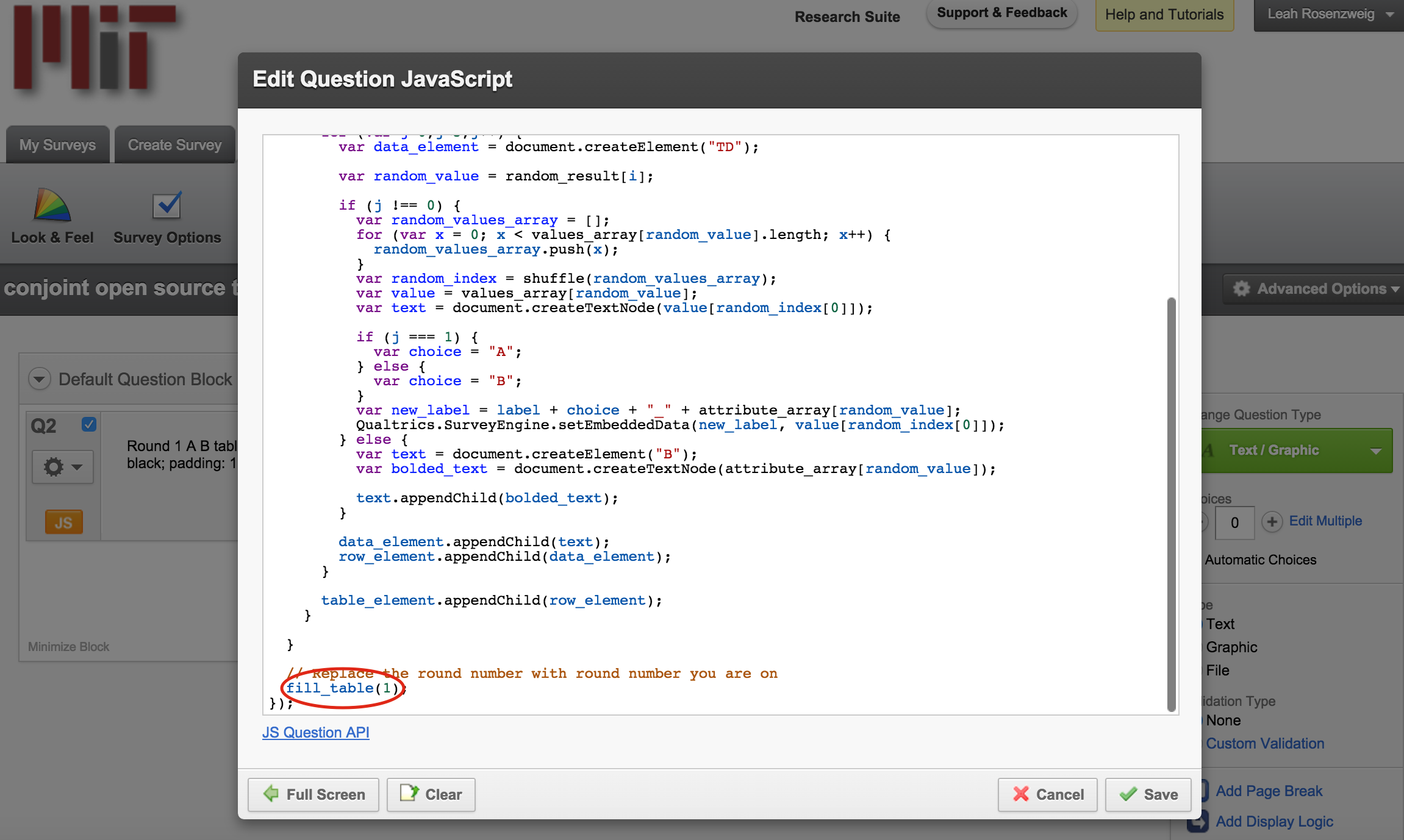The height and width of the screenshot is (840, 1404).
Task: Cancel editing the JavaScript
Action: click(1047, 794)
